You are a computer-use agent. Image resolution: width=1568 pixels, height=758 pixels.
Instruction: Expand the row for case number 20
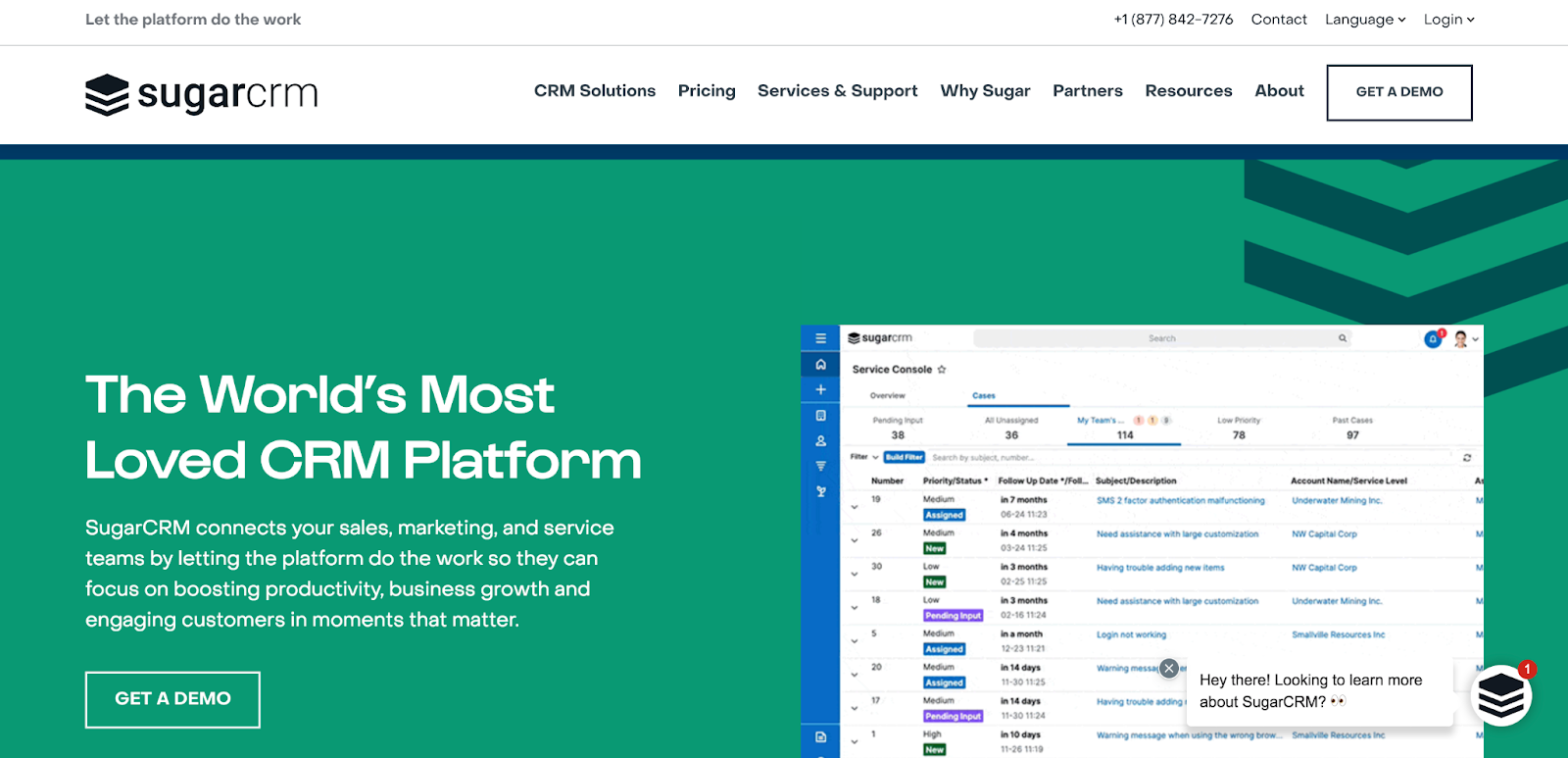pyautogui.click(x=855, y=675)
